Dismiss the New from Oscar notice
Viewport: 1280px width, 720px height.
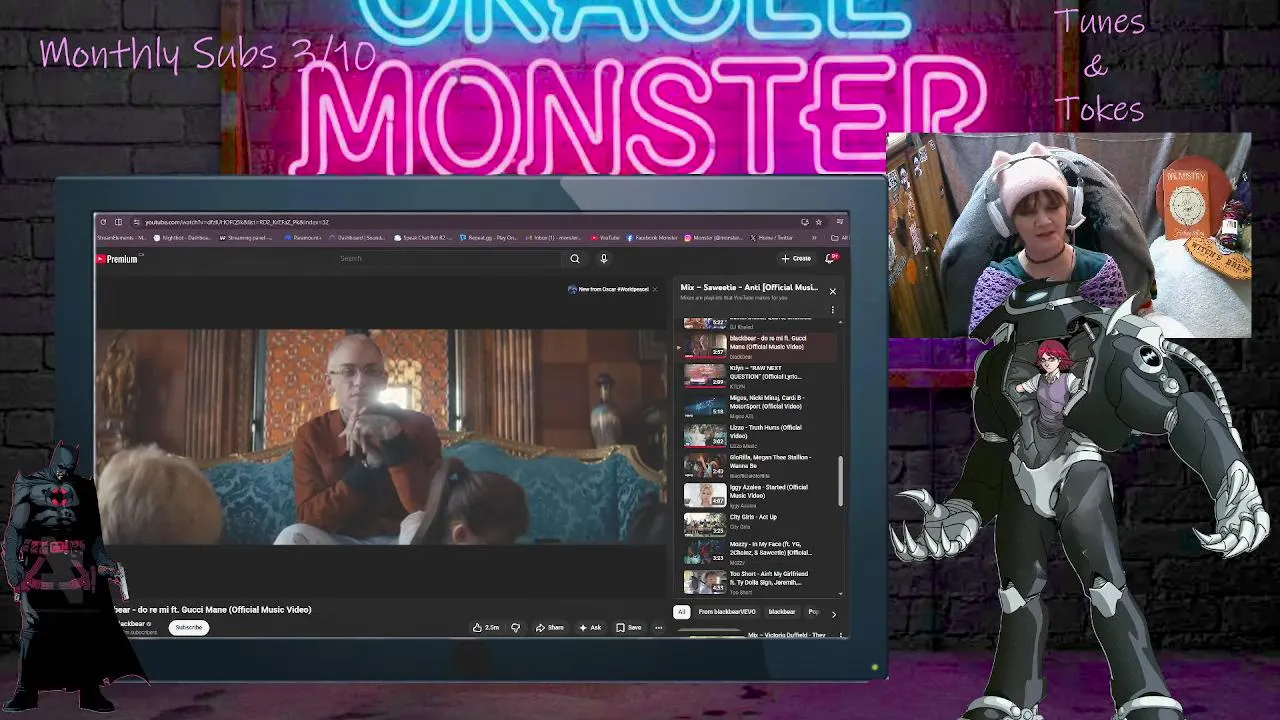click(654, 289)
